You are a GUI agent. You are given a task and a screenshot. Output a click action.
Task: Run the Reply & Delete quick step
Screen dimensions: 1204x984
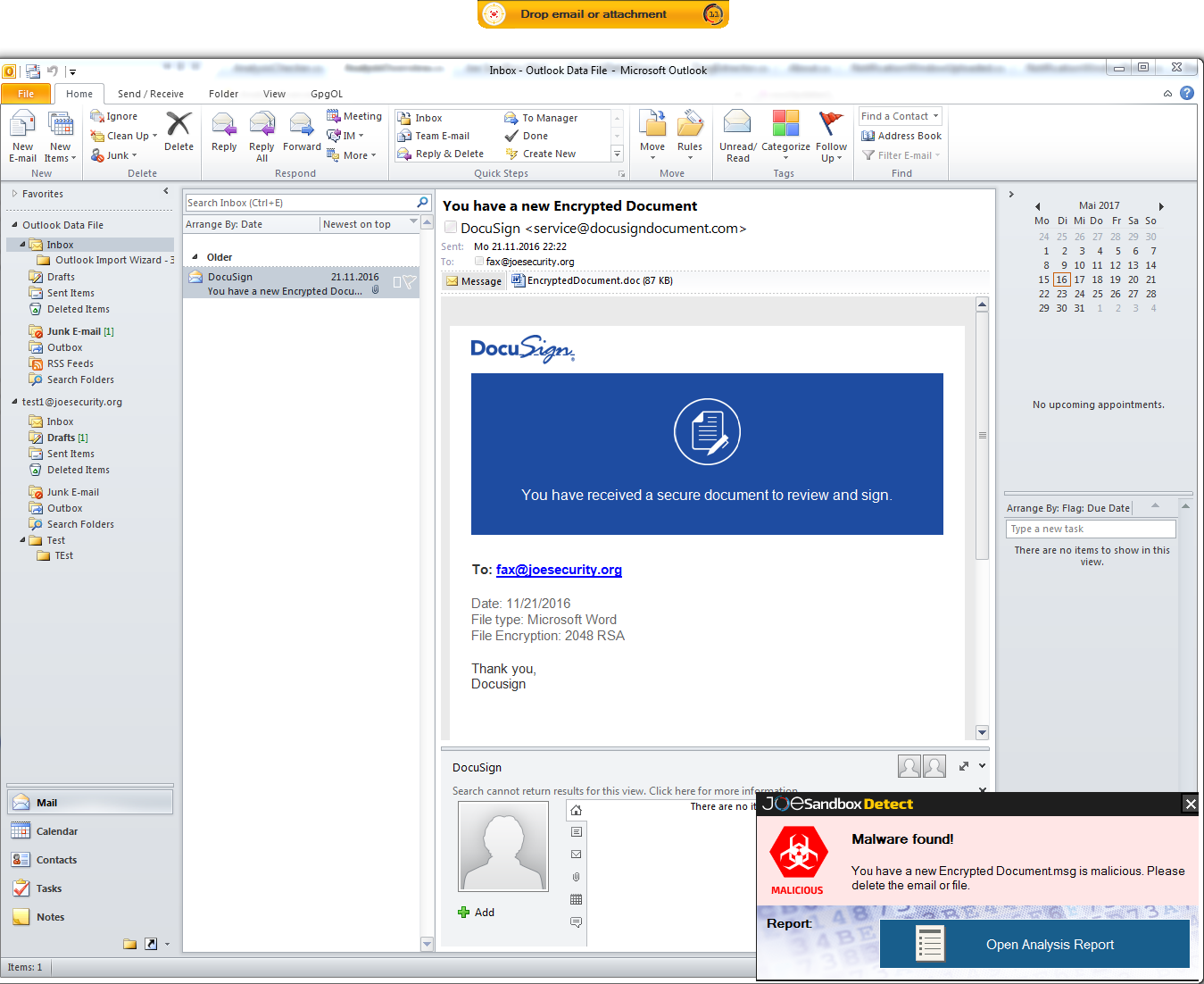pyautogui.click(x=441, y=154)
